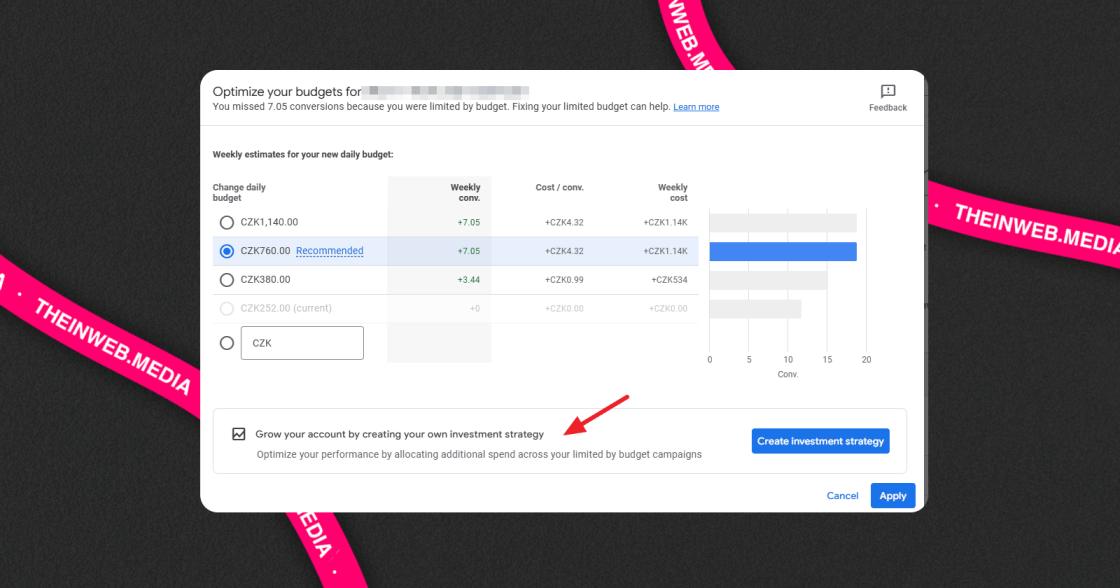Click the checkbox icon beside investment strategy text

click(x=238, y=433)
